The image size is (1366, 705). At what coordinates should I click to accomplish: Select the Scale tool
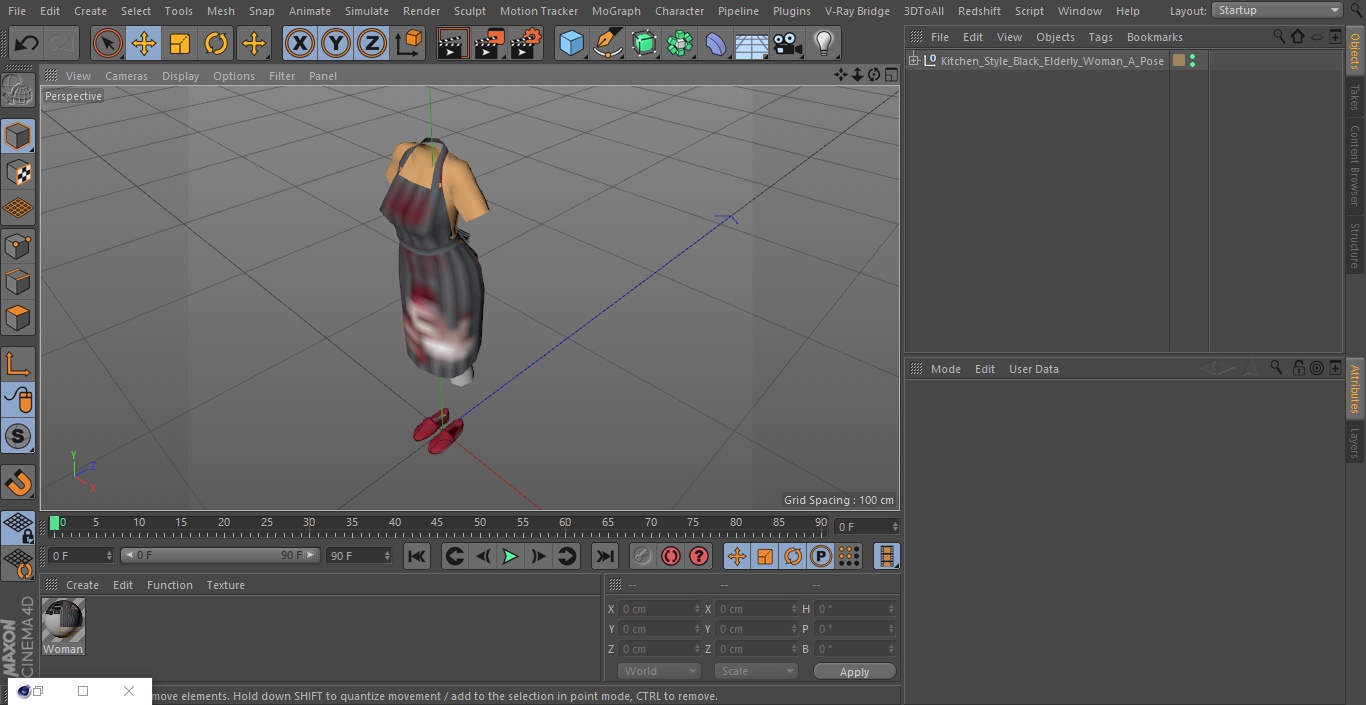(x=180, y=43)
